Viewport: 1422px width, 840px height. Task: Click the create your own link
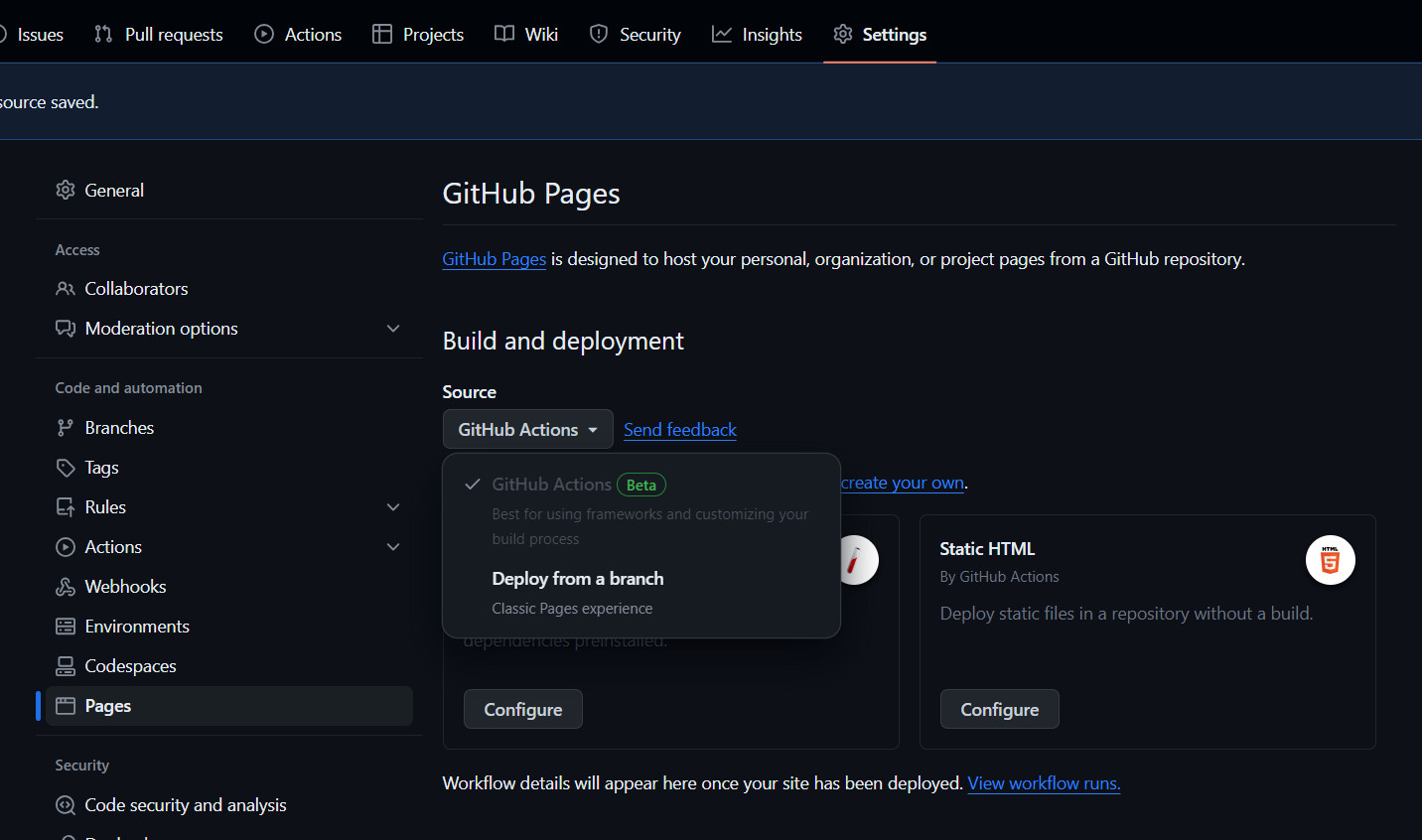tap(903, 483)
